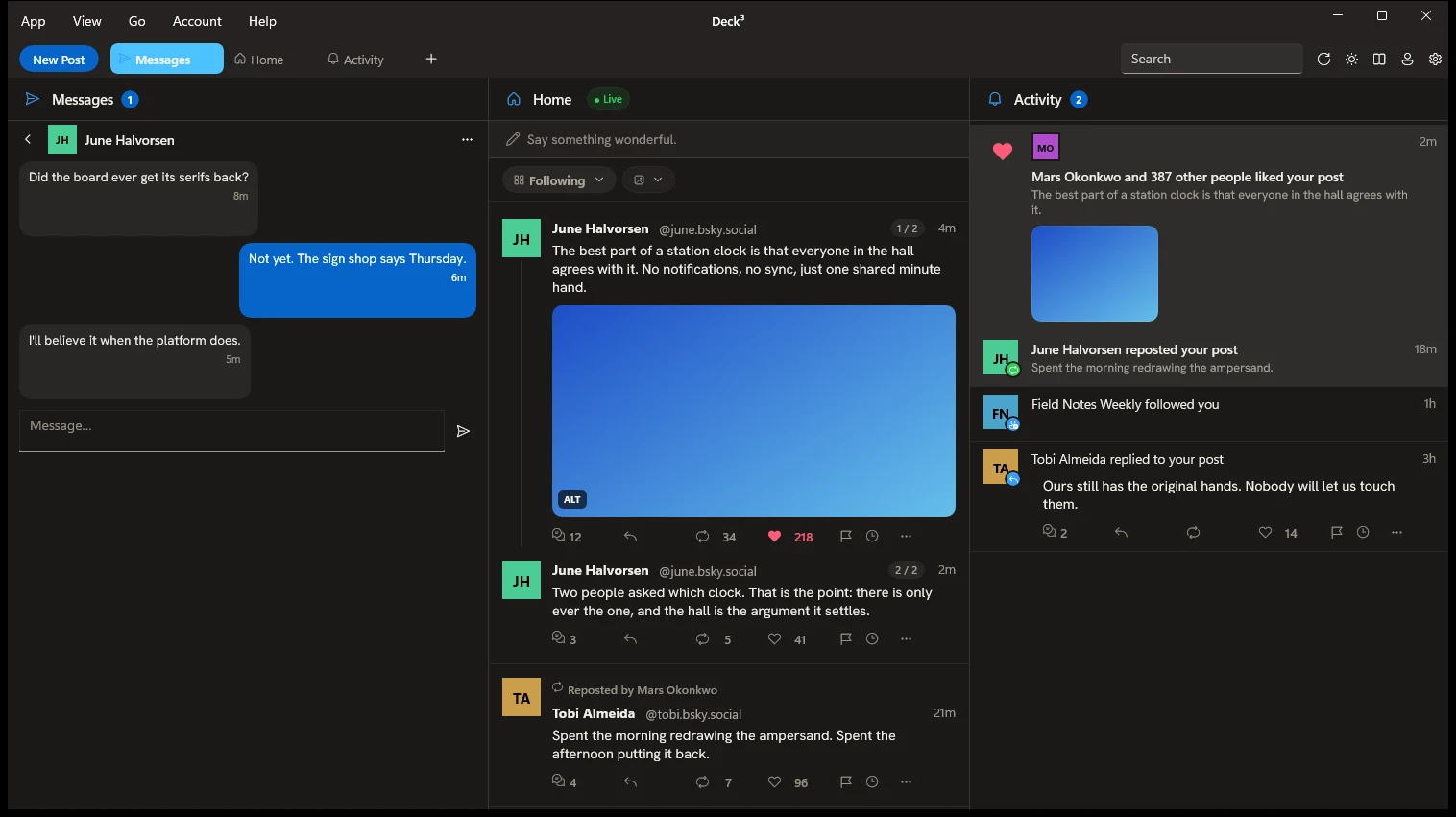Like the ampersand post with 96 likes
1456x817 pixels.
point(774,781)
